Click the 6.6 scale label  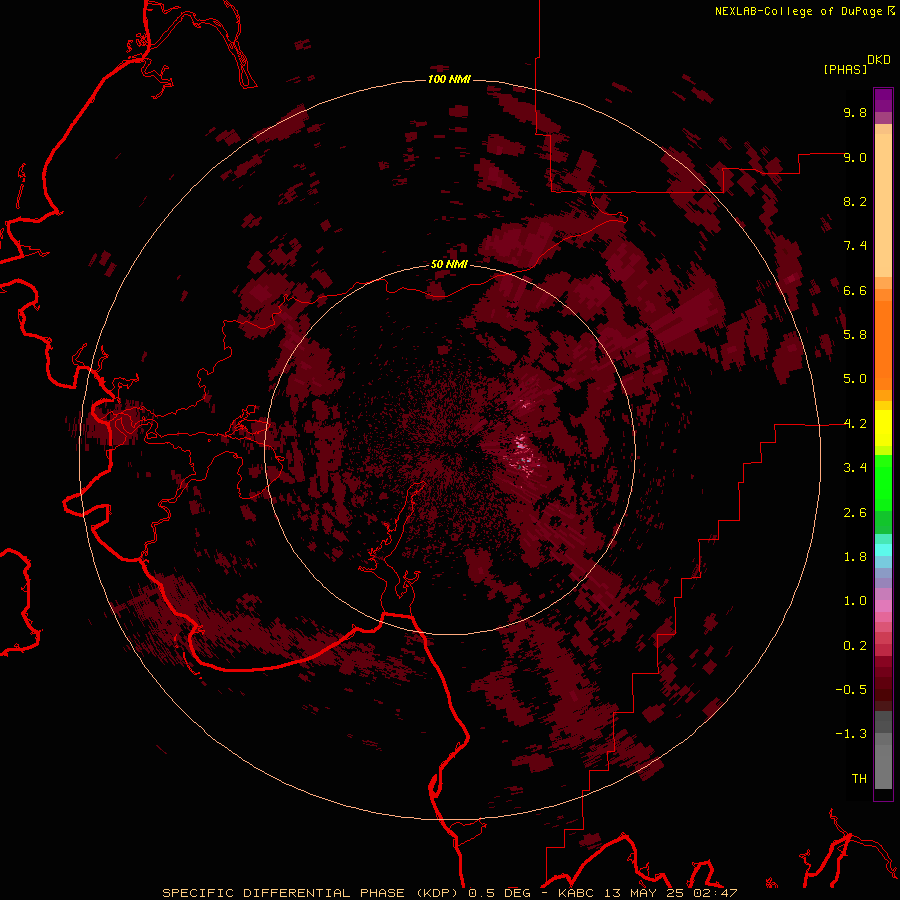click(855, 290)
